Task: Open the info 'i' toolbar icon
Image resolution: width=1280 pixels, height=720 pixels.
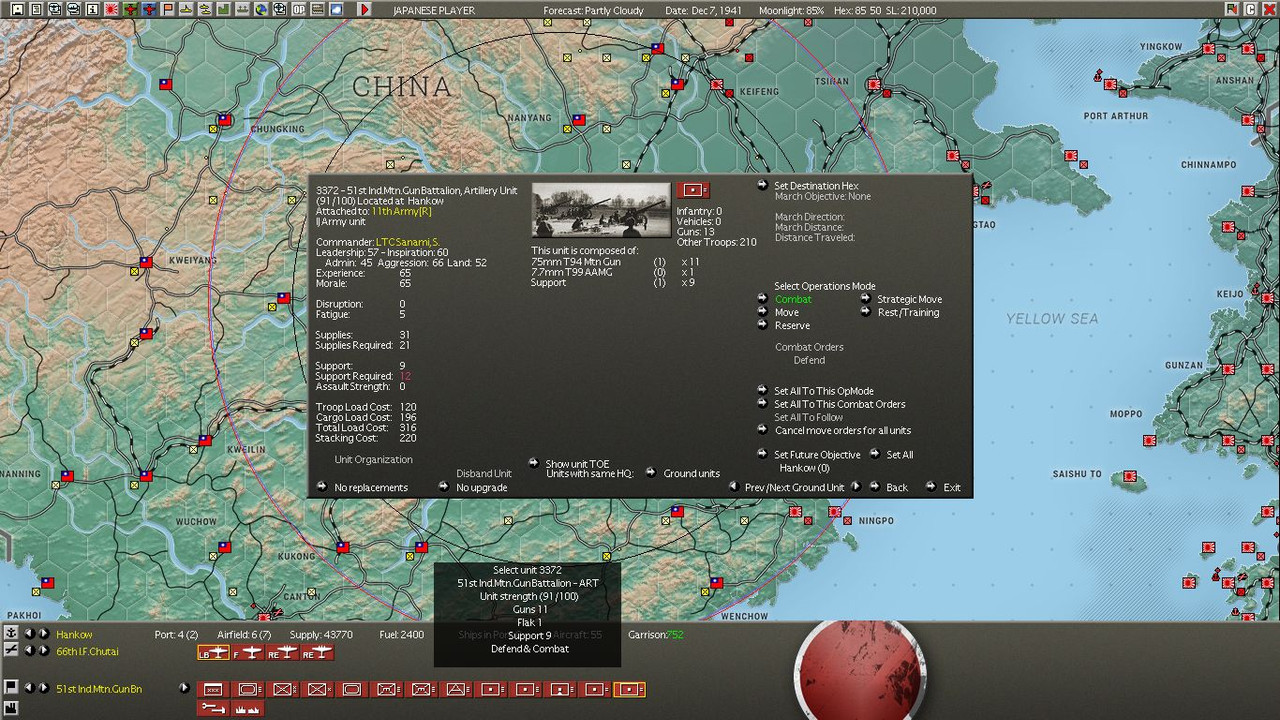Action: click(92, 10)
